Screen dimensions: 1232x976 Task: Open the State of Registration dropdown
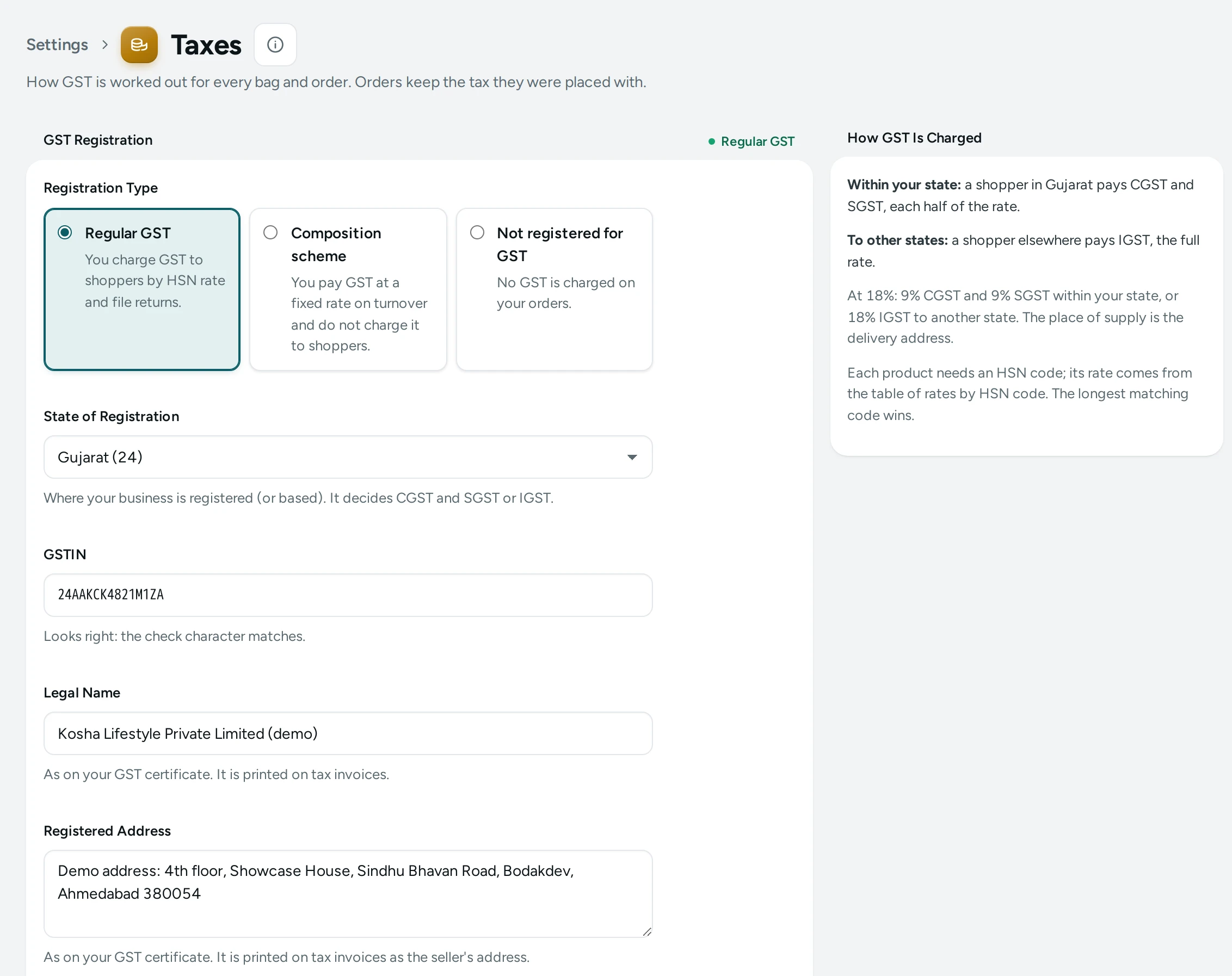[348, 457]
